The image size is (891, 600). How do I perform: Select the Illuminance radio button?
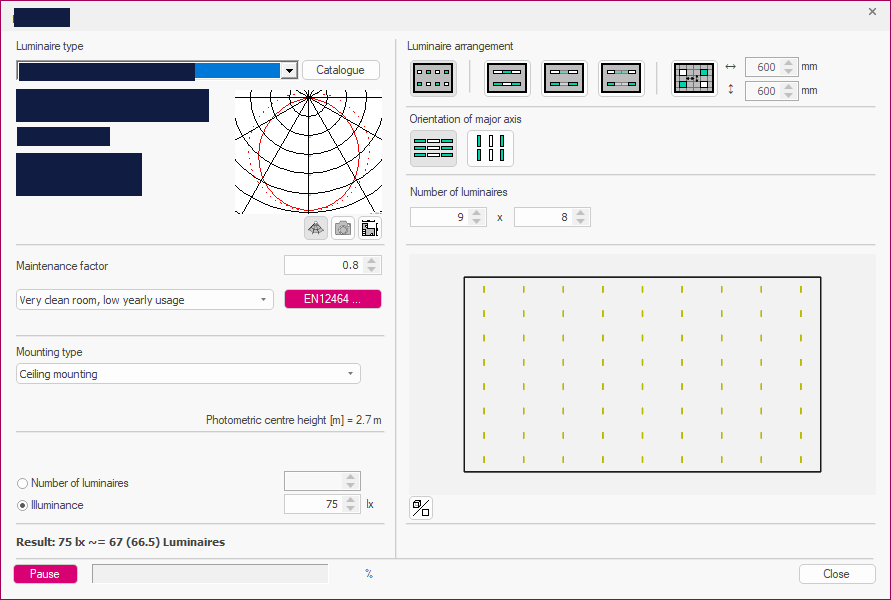22,505
